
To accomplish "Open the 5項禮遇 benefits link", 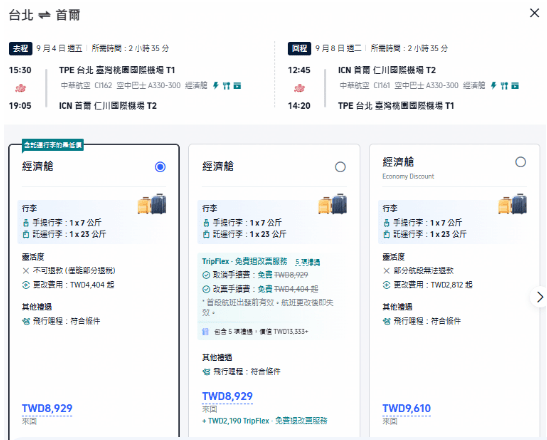I will click(x=307, y=262).
